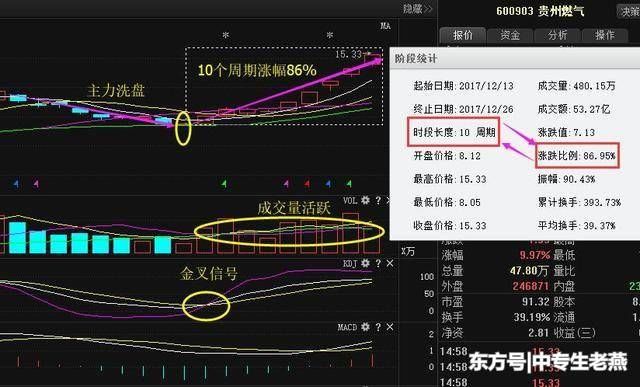Collapse the side panel with 隐藏>> button

[x=418, y=9]
